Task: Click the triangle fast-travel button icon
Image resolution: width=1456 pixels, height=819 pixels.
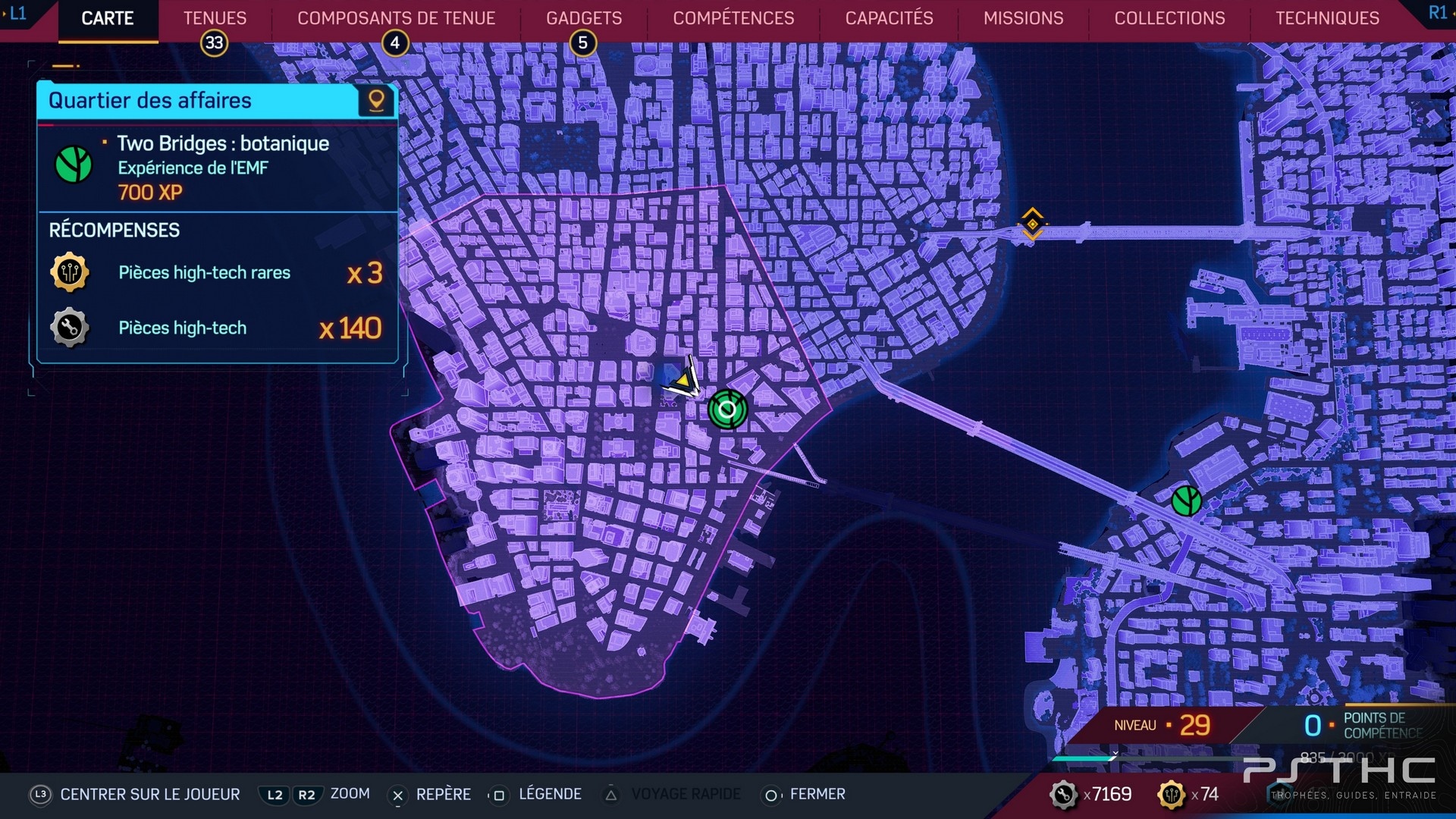Action: (x=611, y=795)
